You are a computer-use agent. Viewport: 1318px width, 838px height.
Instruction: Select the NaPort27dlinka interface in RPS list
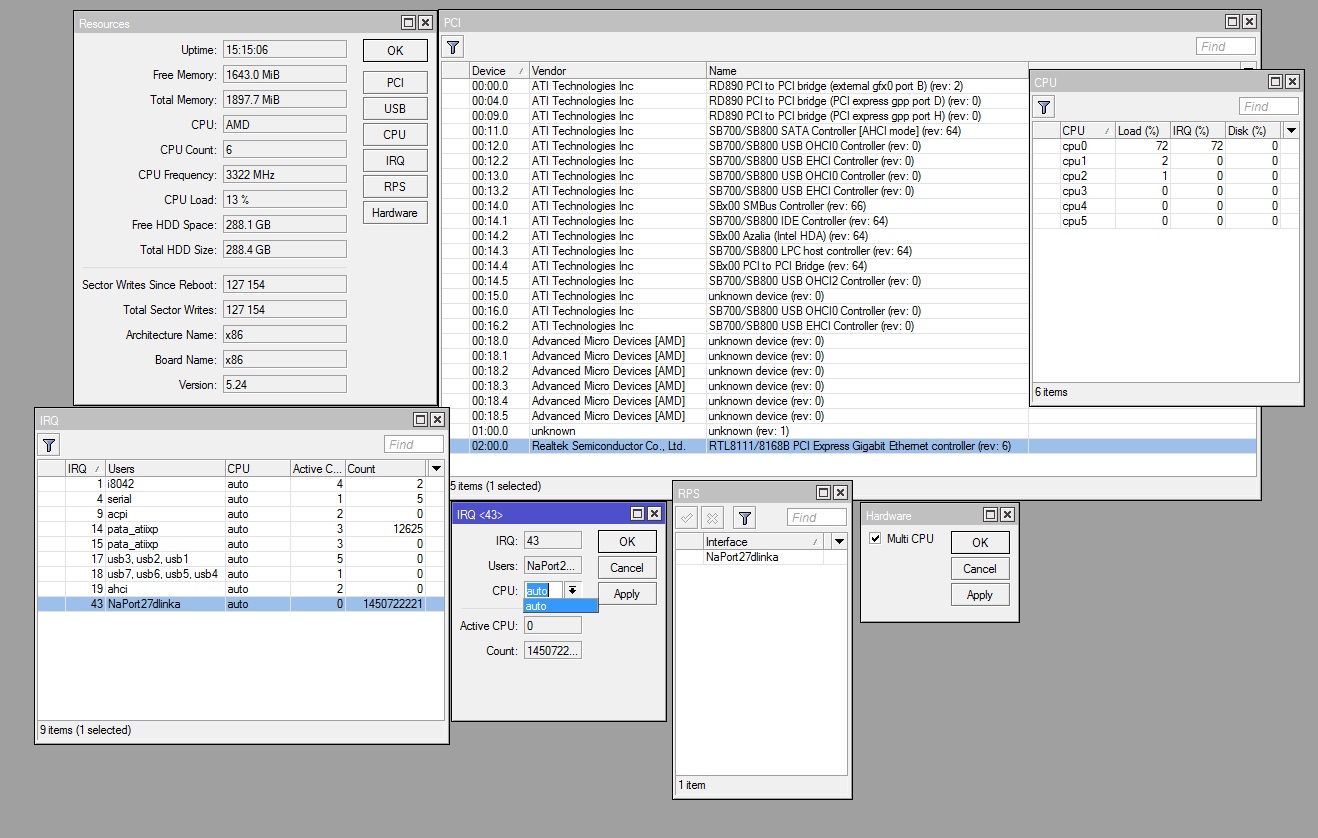(742, 557)
